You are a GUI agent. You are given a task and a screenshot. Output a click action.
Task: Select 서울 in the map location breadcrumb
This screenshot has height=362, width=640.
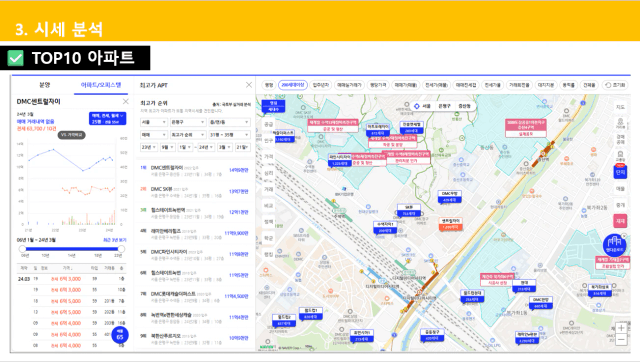click(426, 106)
